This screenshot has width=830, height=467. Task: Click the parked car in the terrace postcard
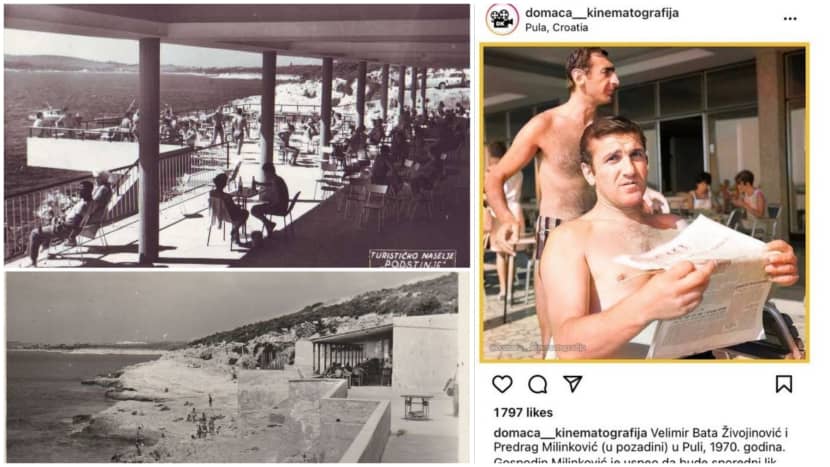[447, 80]
